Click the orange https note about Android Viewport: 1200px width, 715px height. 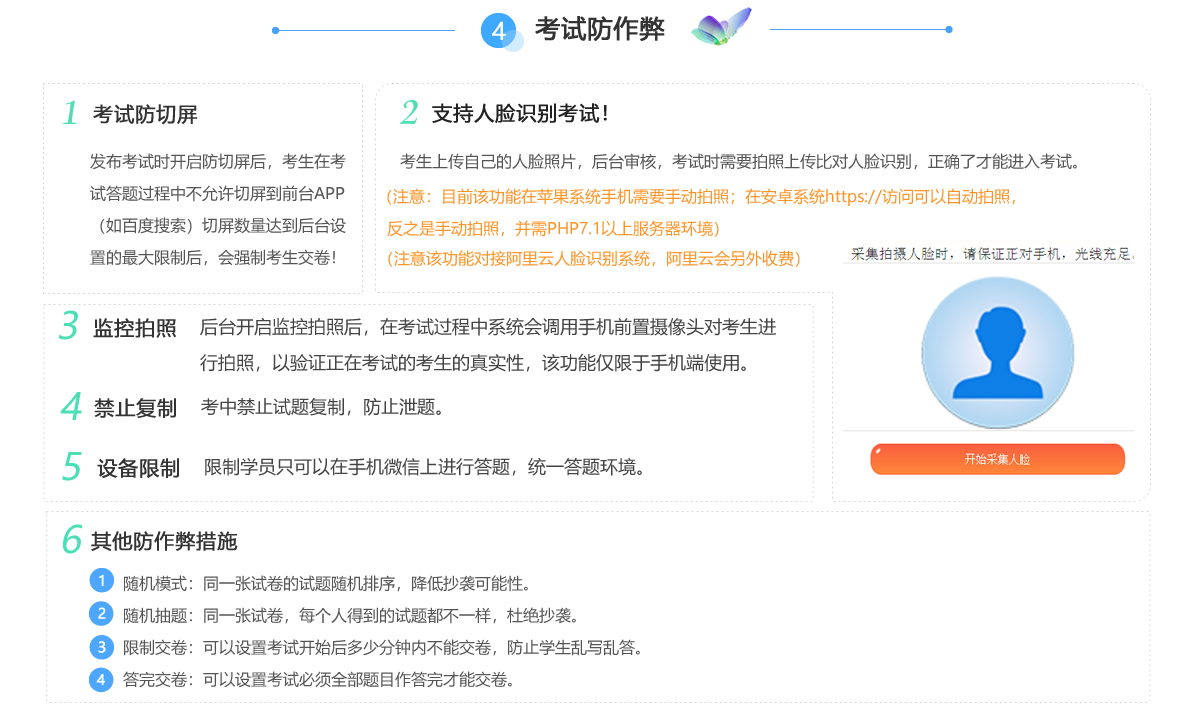click(x=701, y=197)
